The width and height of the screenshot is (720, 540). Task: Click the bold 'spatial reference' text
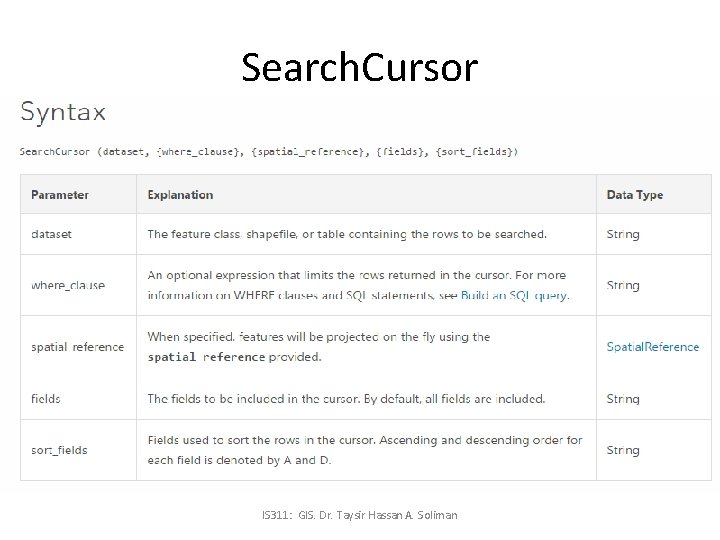[234, 357]
